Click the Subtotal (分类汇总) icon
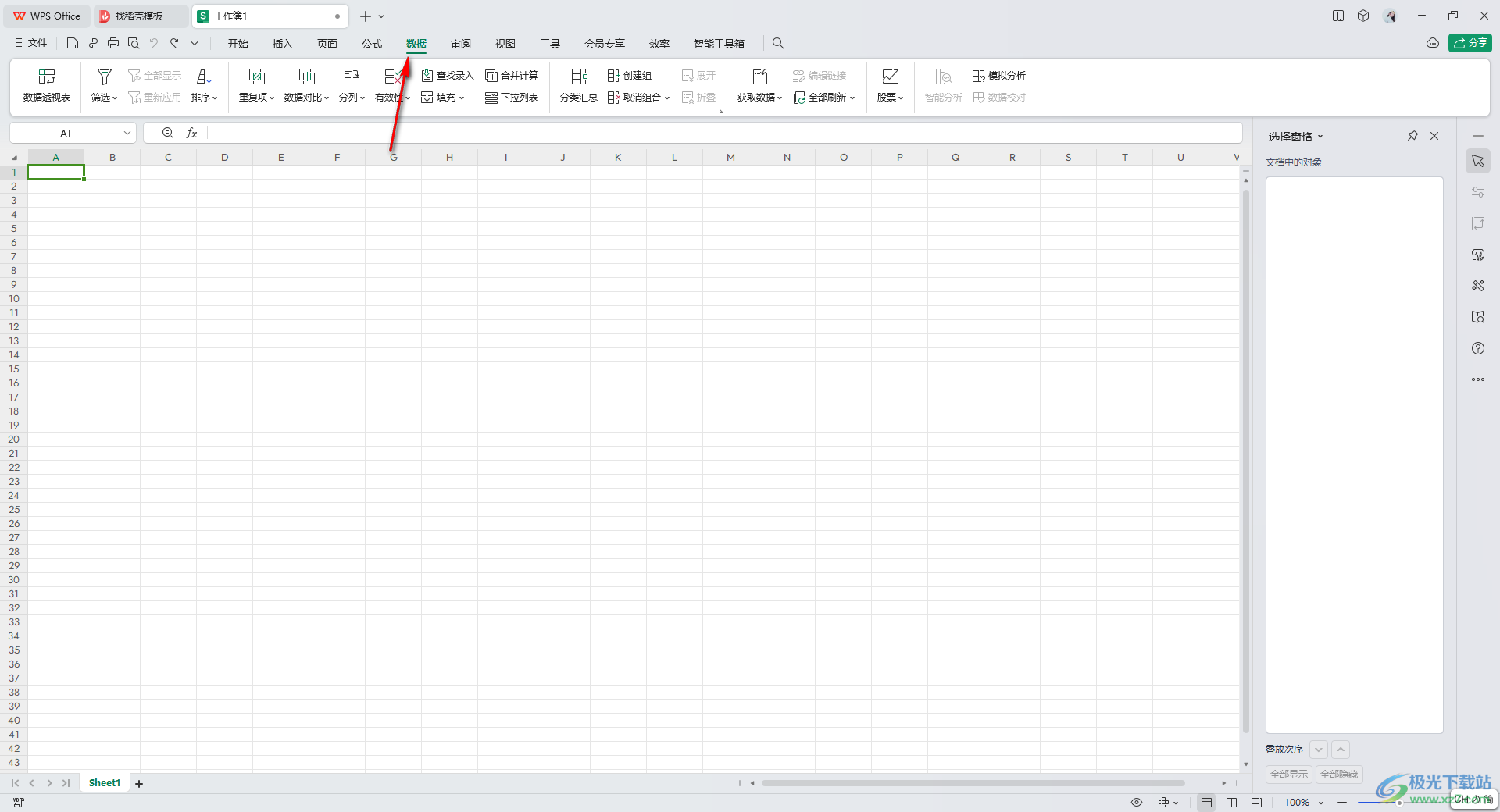1500x812 pixels. click(x=579, y=77)
